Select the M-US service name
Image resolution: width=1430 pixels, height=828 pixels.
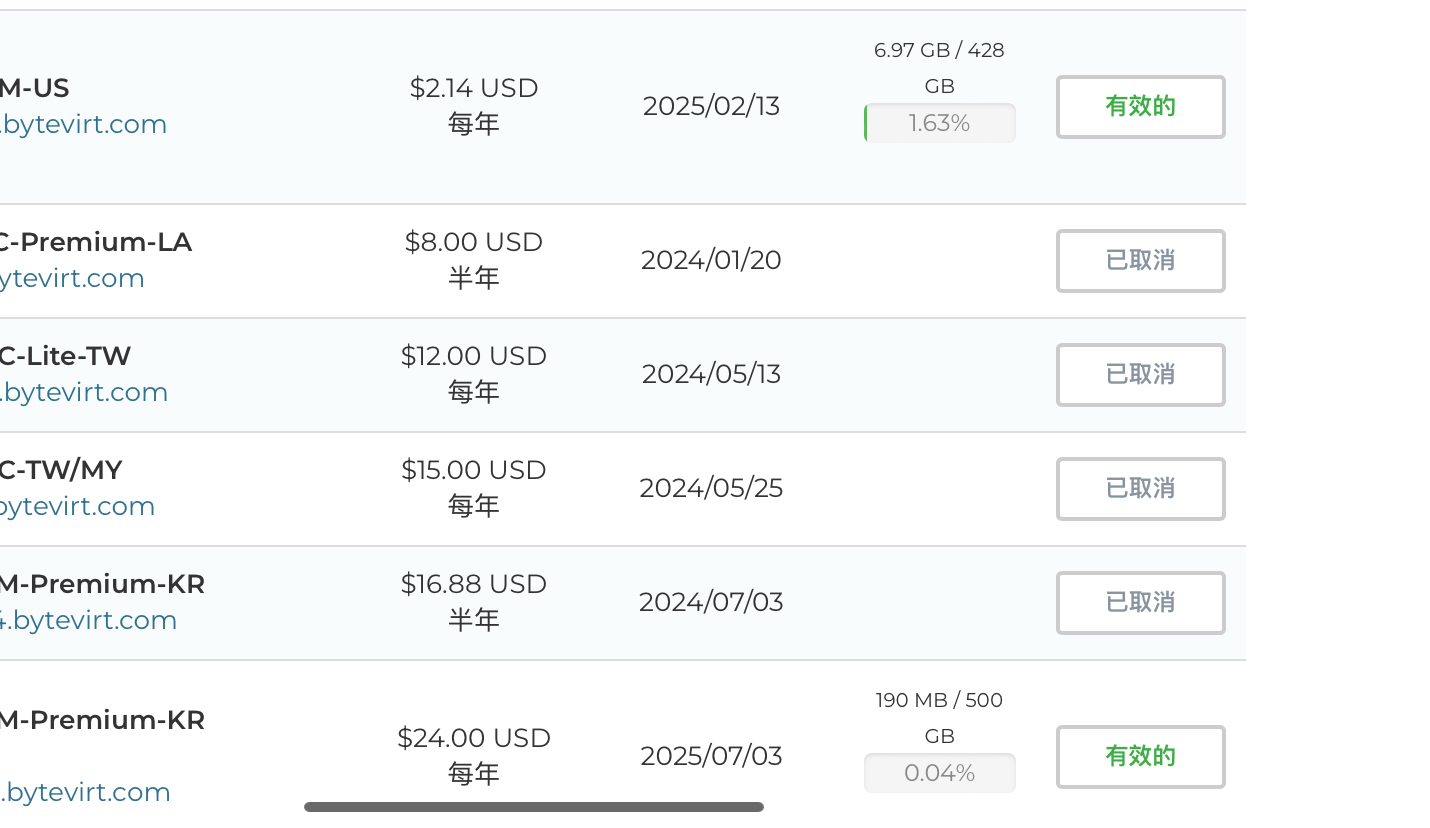tap(36, 88)
